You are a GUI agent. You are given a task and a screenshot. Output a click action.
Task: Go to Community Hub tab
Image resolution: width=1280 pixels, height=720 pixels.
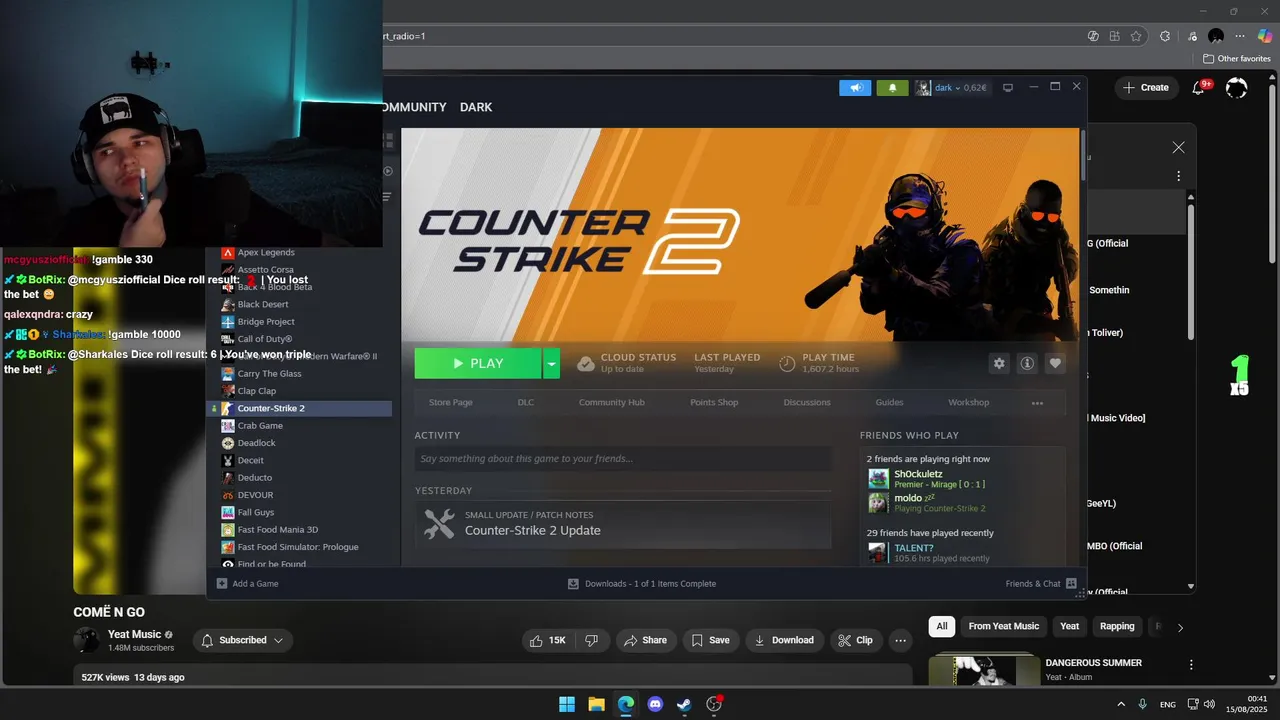click(x=611, y=402)
